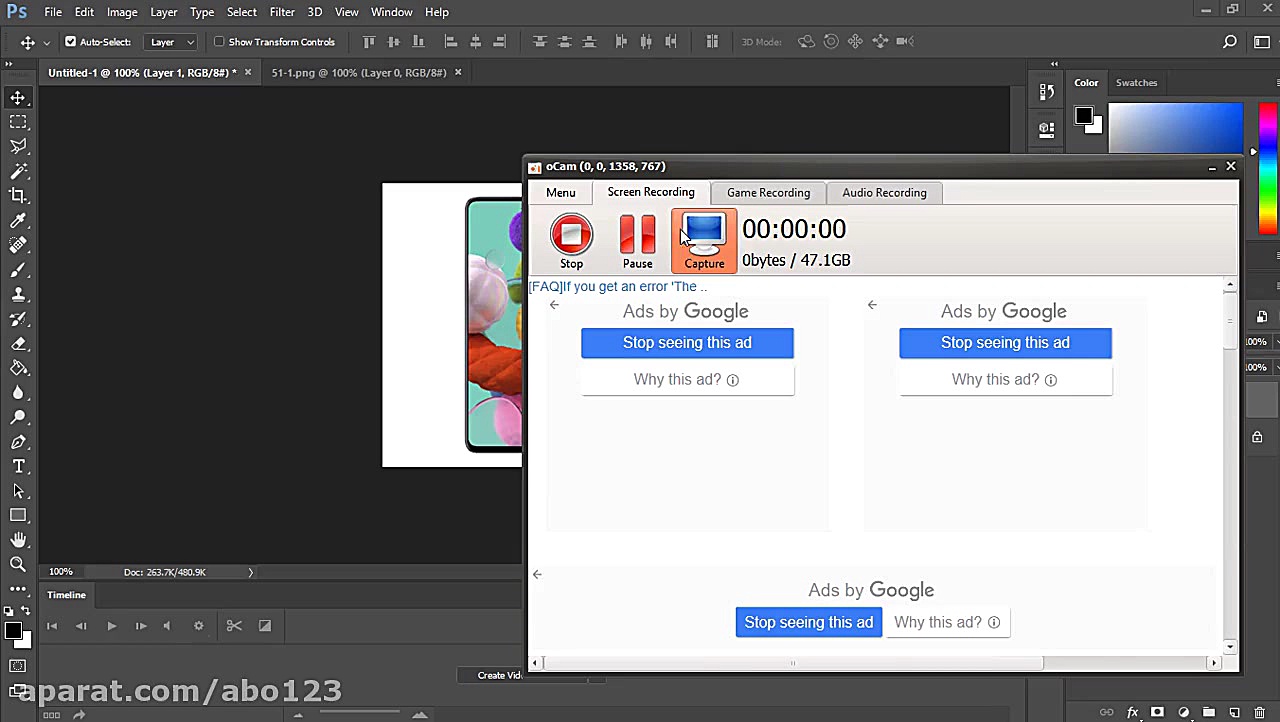Split clip with Timeline scissors icon
The width and height of the screenshot is (1280, 722).
[234, 626]
